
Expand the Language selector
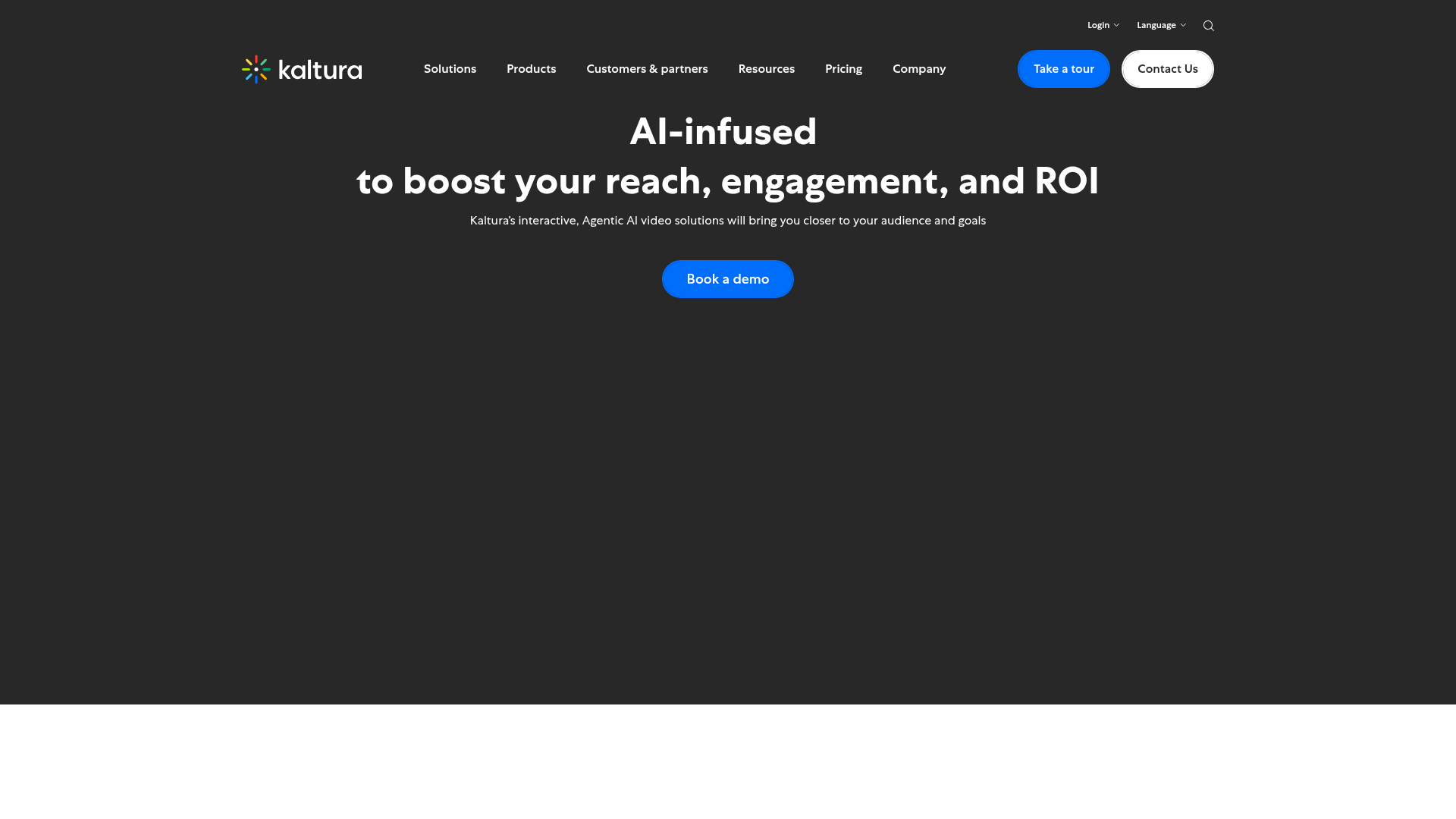1160,25
